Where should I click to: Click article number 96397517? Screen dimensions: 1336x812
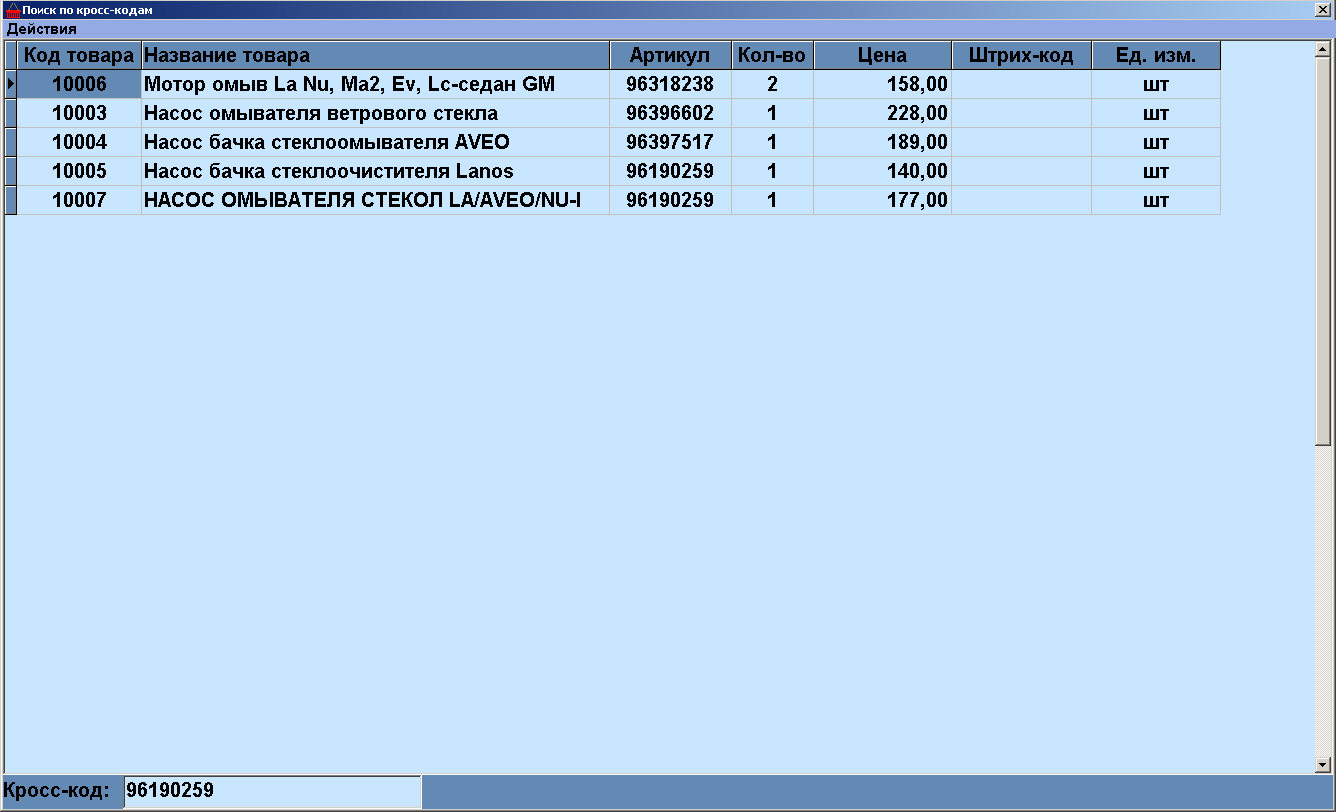(670, 143)
